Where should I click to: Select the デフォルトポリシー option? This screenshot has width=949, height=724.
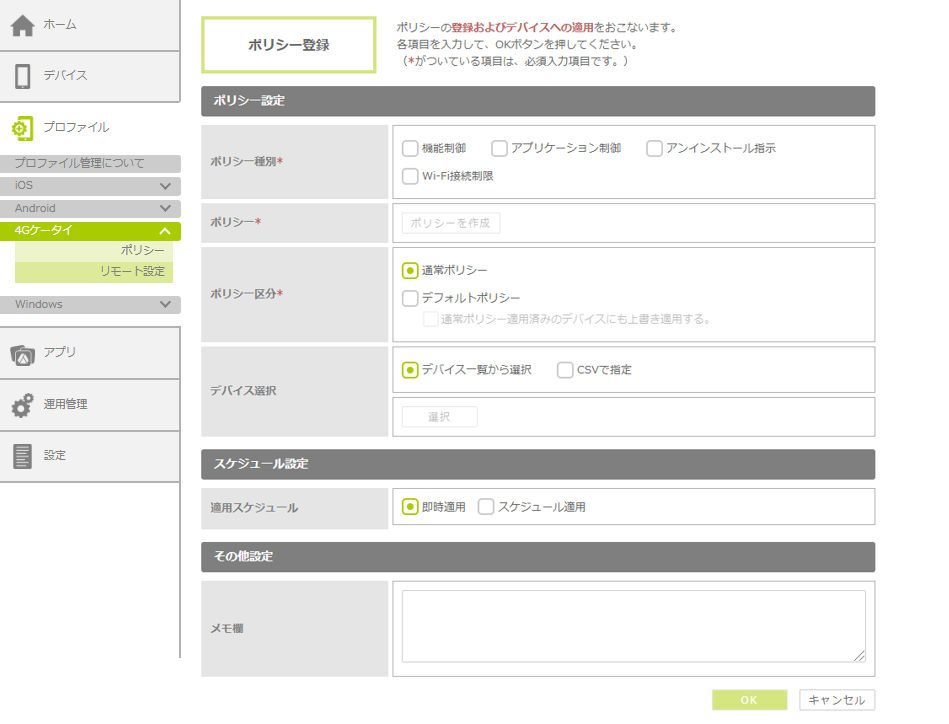coord(410,298)
